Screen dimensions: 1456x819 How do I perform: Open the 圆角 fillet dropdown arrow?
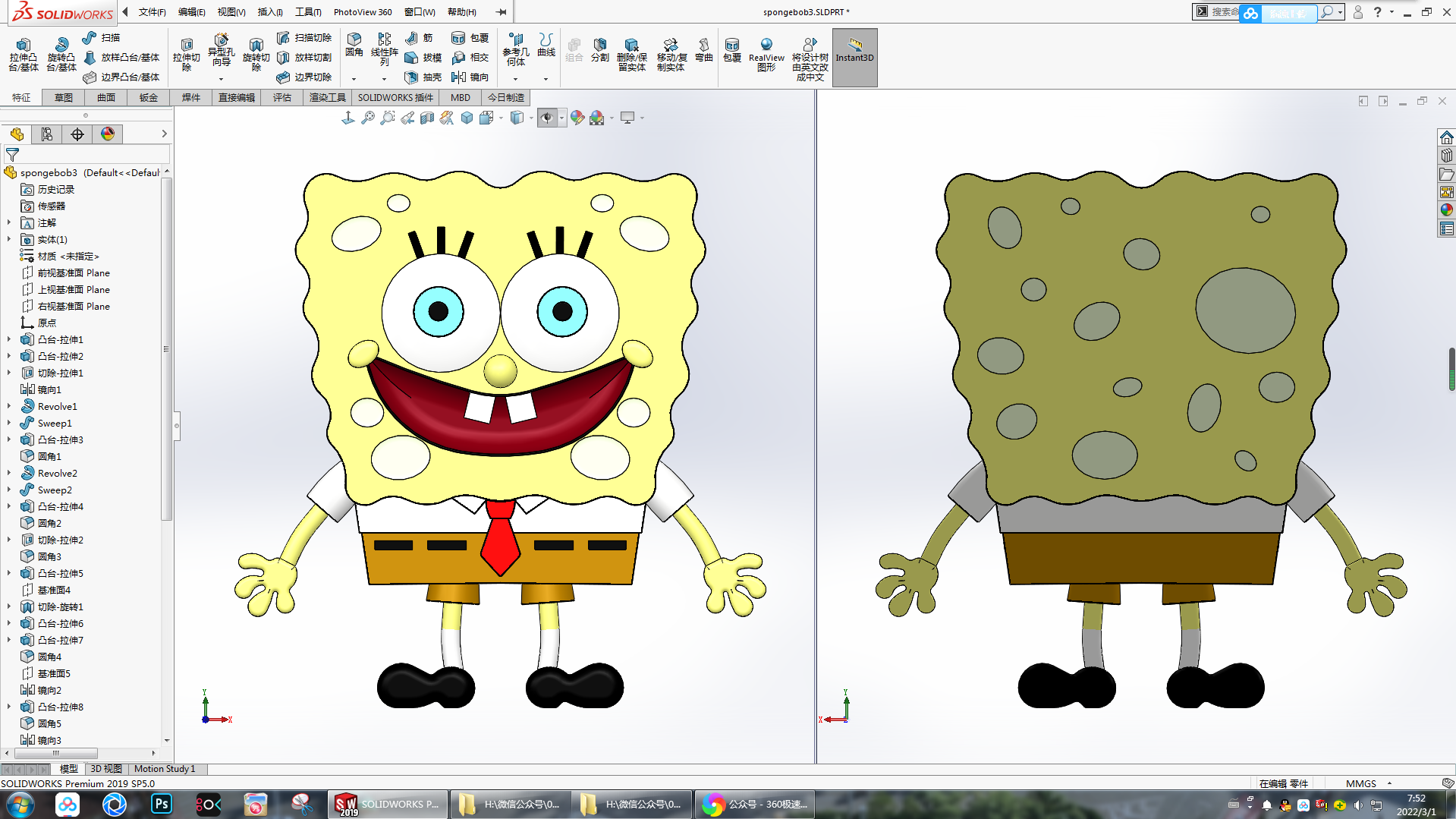[354, 79]
